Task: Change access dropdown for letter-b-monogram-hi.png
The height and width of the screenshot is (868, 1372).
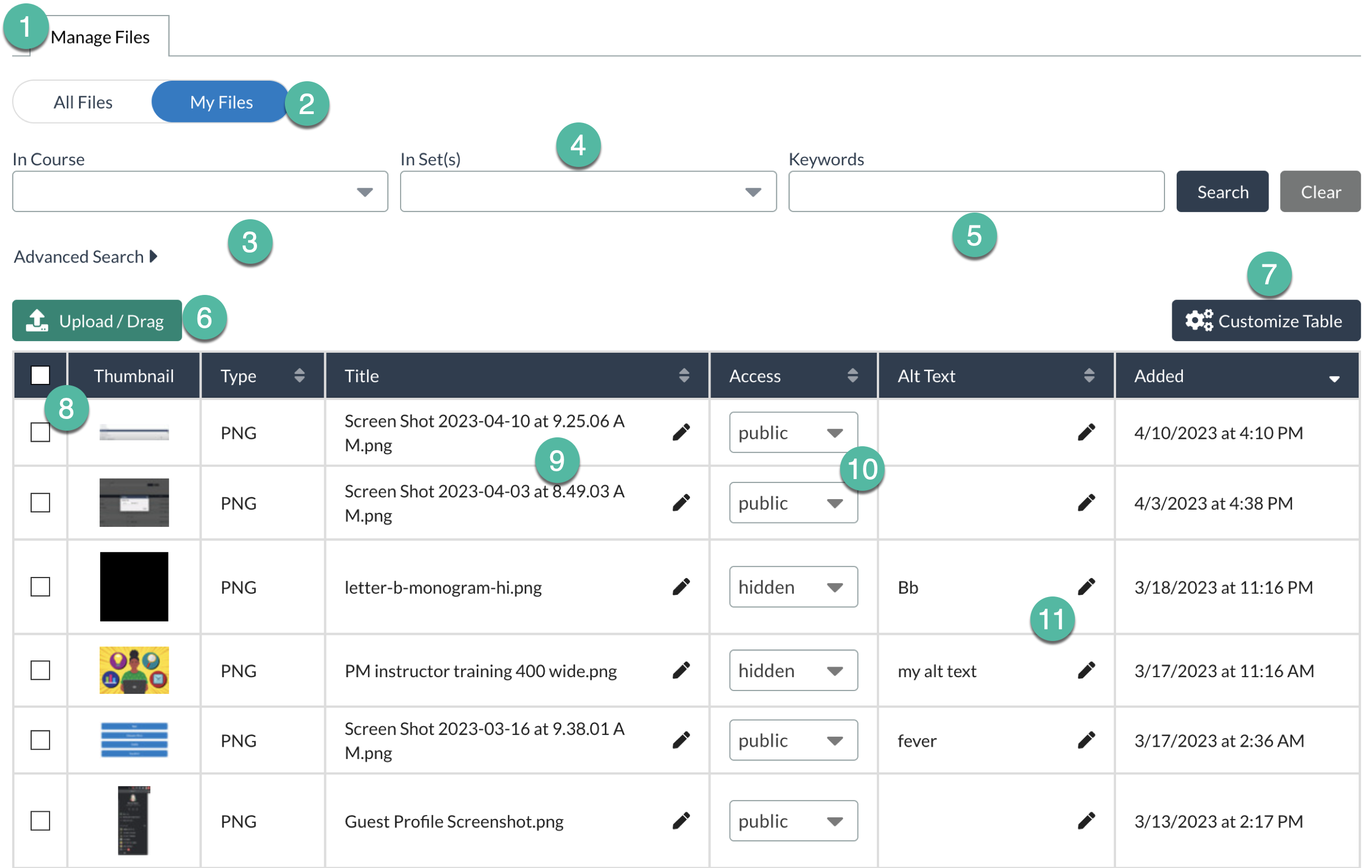Action: [793, 586]
